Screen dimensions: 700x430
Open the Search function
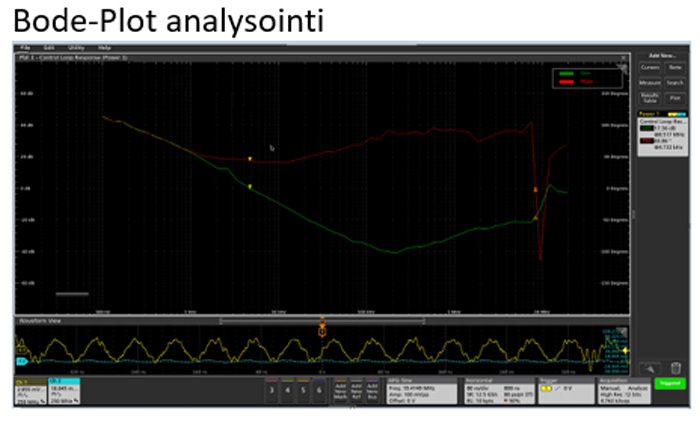point(675,82)
